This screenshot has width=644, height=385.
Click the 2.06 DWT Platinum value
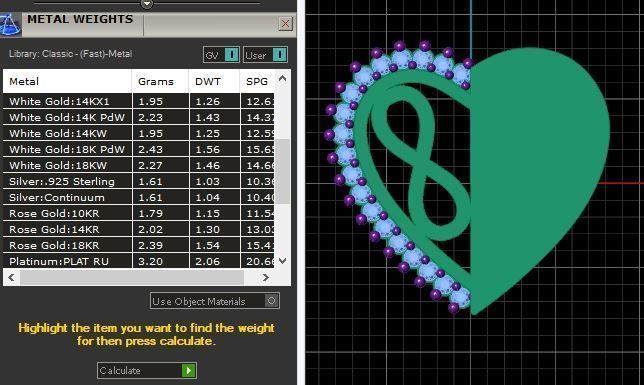[x=207, y=261]
